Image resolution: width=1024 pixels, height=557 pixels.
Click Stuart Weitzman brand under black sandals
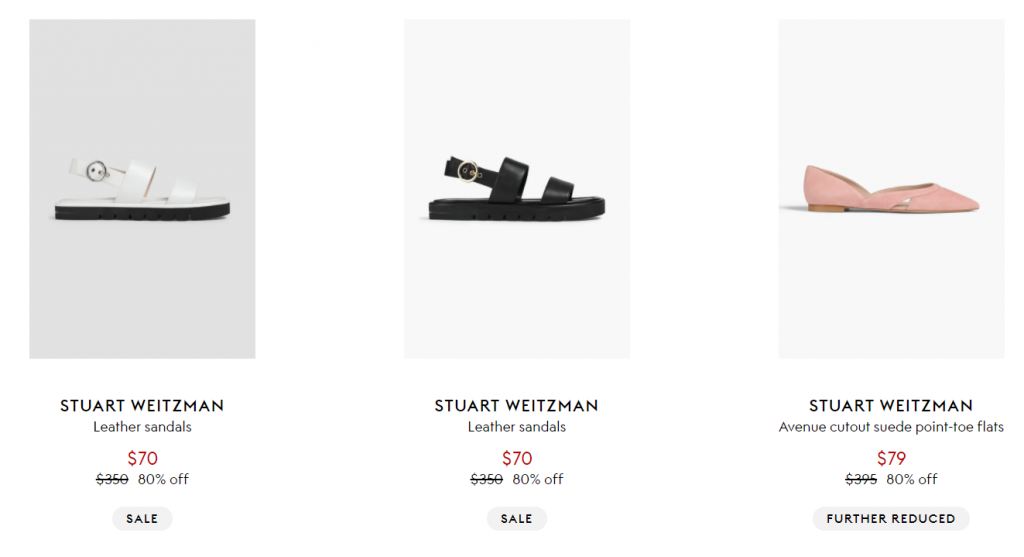click(x=516, y=406)
